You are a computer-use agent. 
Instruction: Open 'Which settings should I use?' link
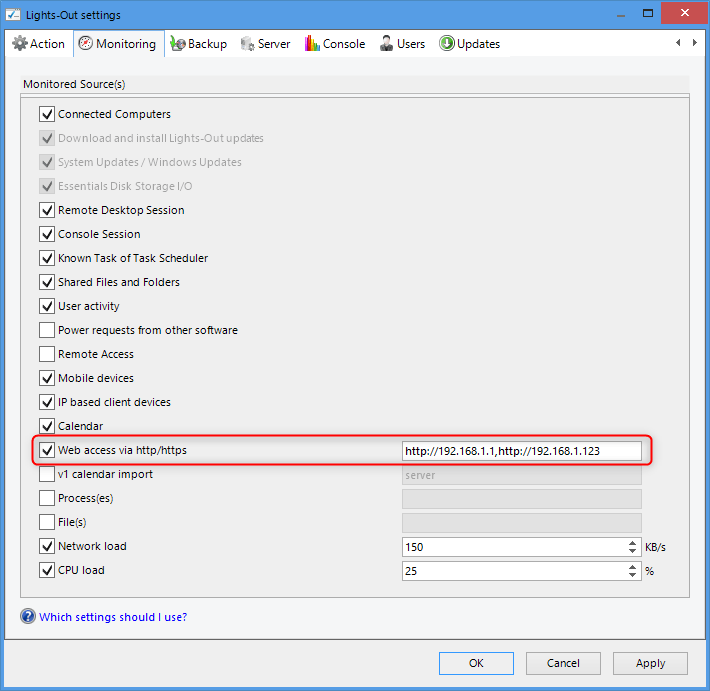(x=113, y=617)
